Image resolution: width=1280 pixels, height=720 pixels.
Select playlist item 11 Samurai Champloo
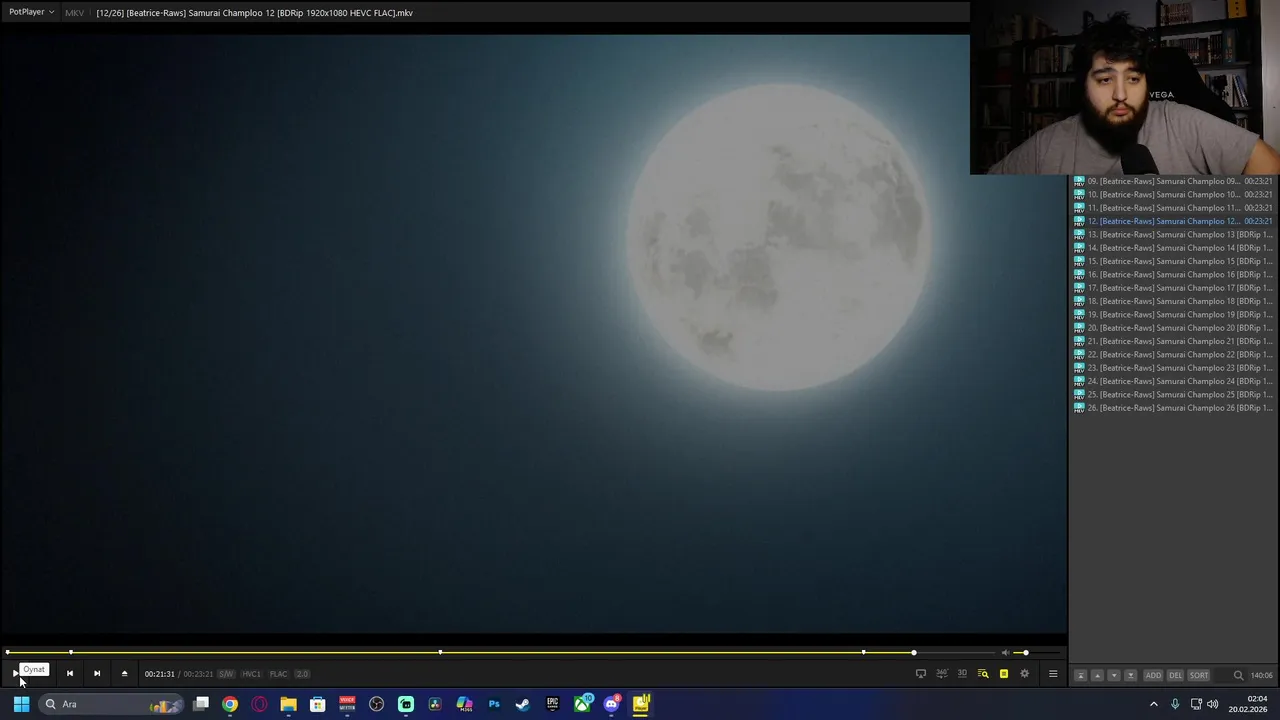(1173, 208)
